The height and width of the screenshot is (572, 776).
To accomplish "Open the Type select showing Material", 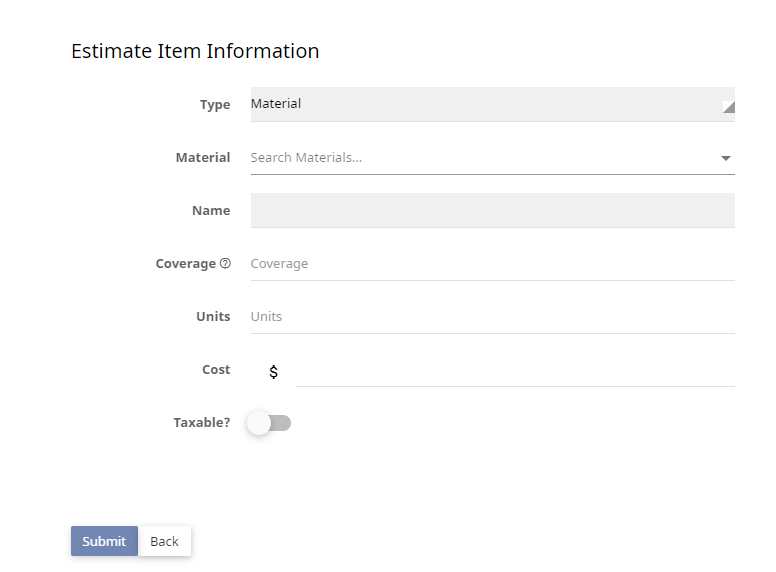I will point(492,104).
